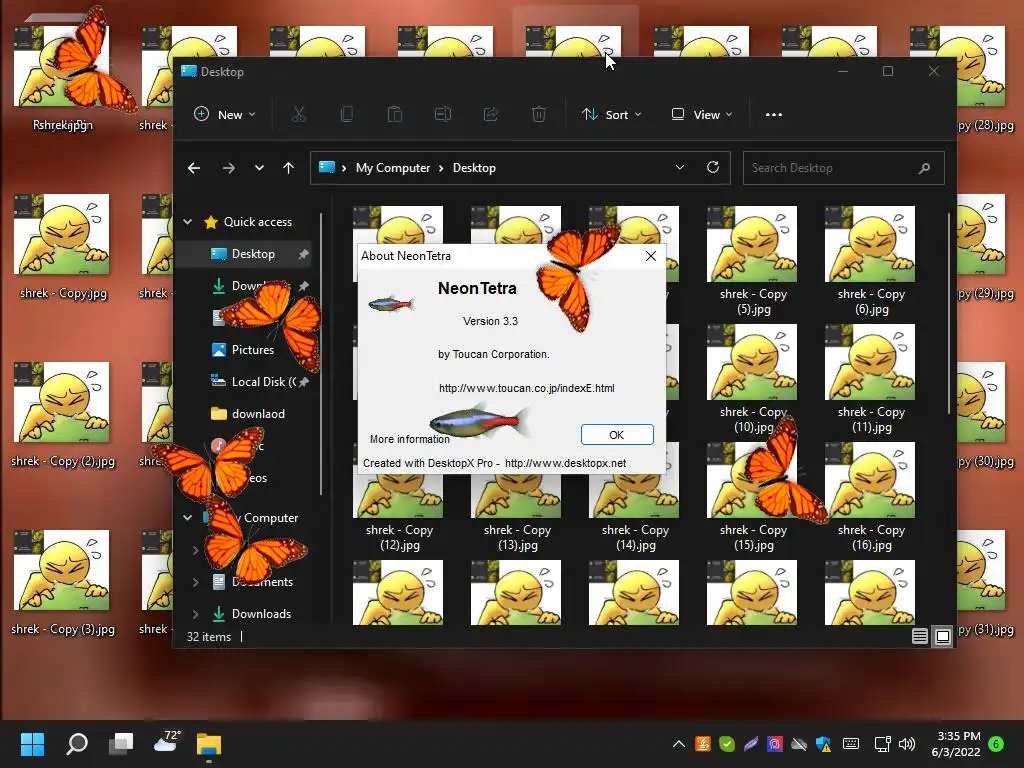The height and width of the screenshot is (768, 1024).
Task: Open weather widget showing 72°
Action: [166, 743]
